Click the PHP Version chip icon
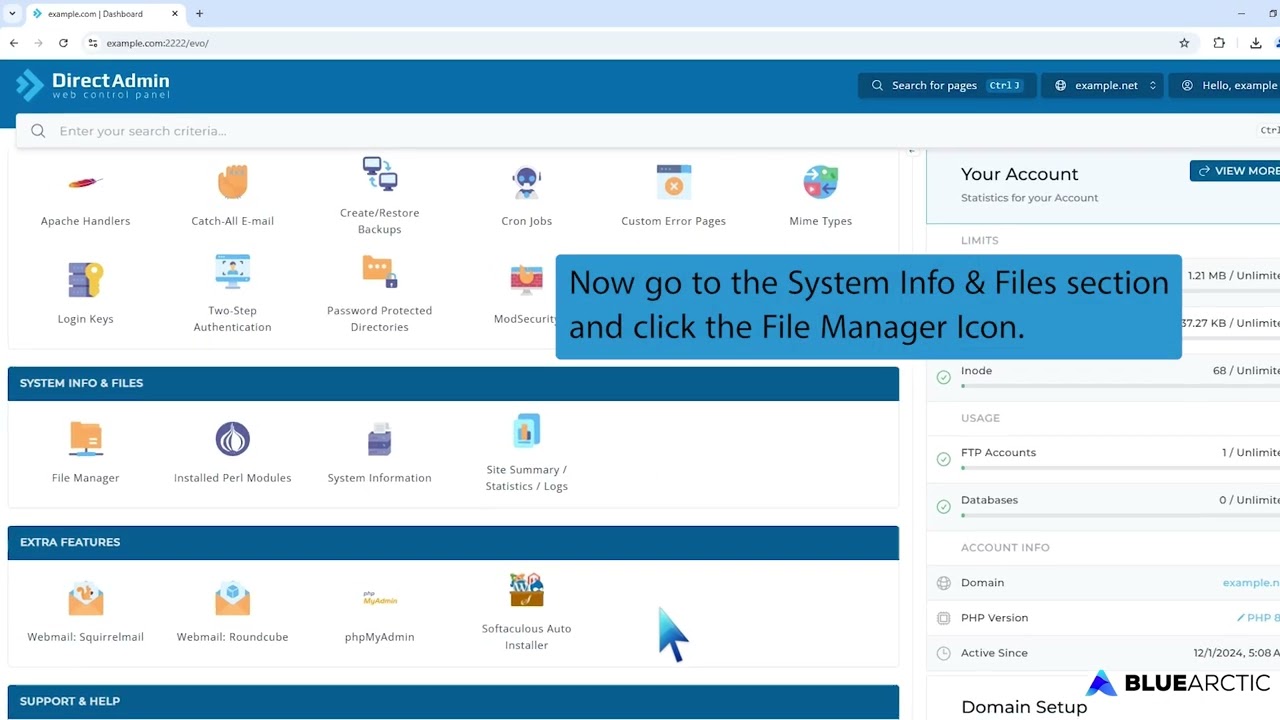The height and width of the screenshot is (720, 1280). (x=943, y=618)
